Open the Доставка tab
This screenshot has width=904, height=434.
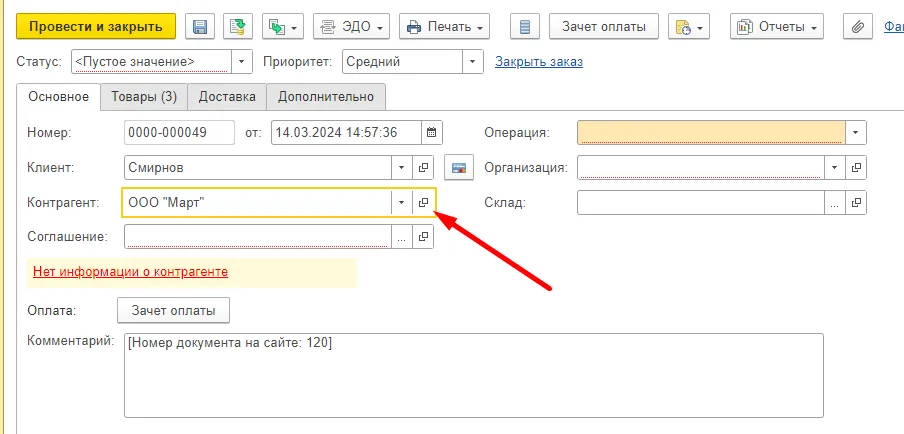pos(227,97)
